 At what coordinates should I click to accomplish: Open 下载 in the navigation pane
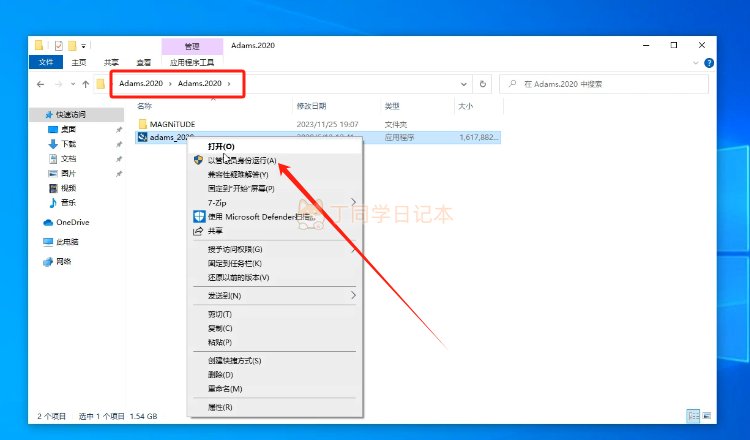pyautogui.click(x=68, y=144)
